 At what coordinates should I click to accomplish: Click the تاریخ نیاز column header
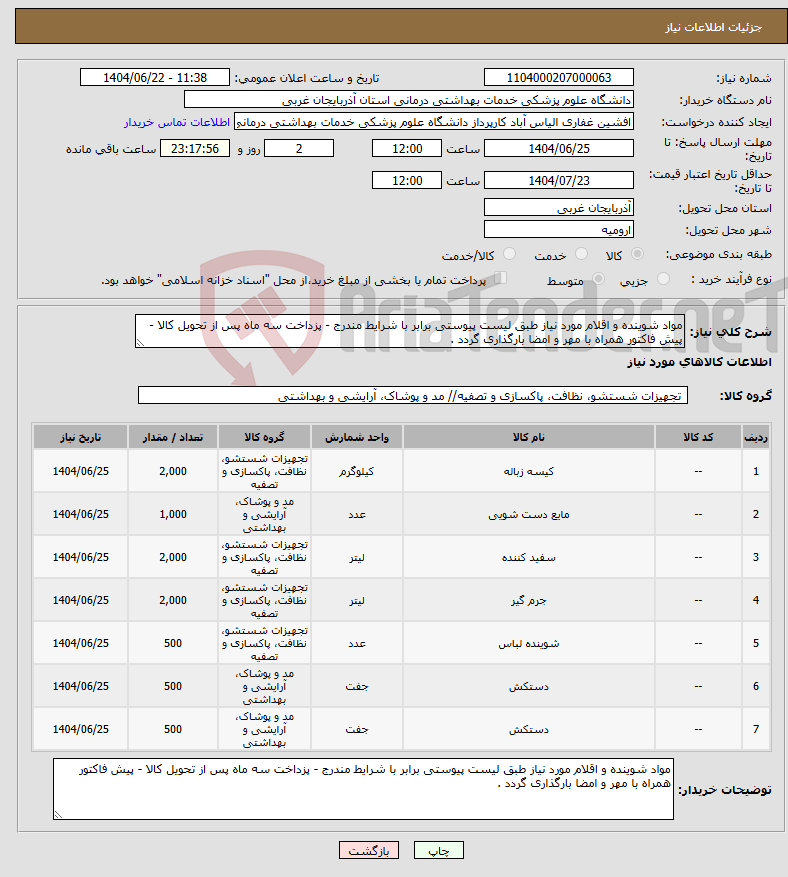[81, 437]
